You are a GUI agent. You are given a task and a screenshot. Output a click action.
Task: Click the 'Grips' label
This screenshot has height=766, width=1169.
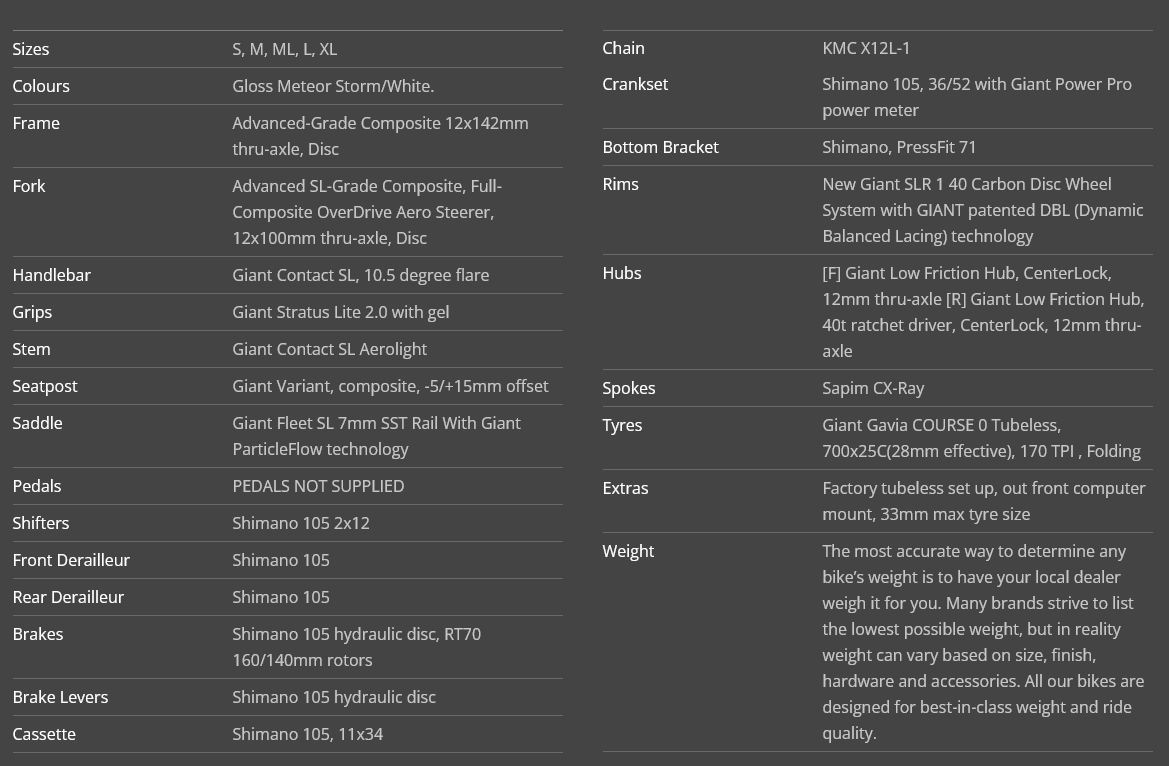tap(32, 313)
